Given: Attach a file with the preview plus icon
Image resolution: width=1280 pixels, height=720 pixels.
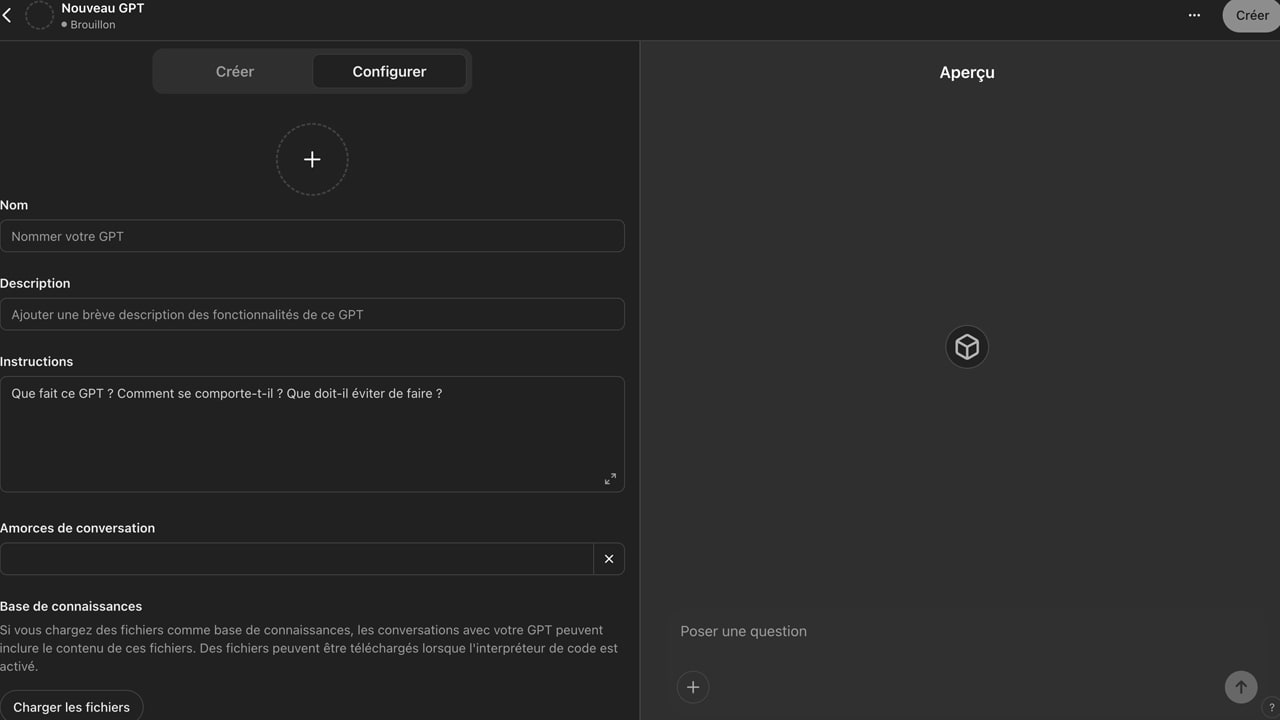Looking at the screenshot, I should coord(693,687).
